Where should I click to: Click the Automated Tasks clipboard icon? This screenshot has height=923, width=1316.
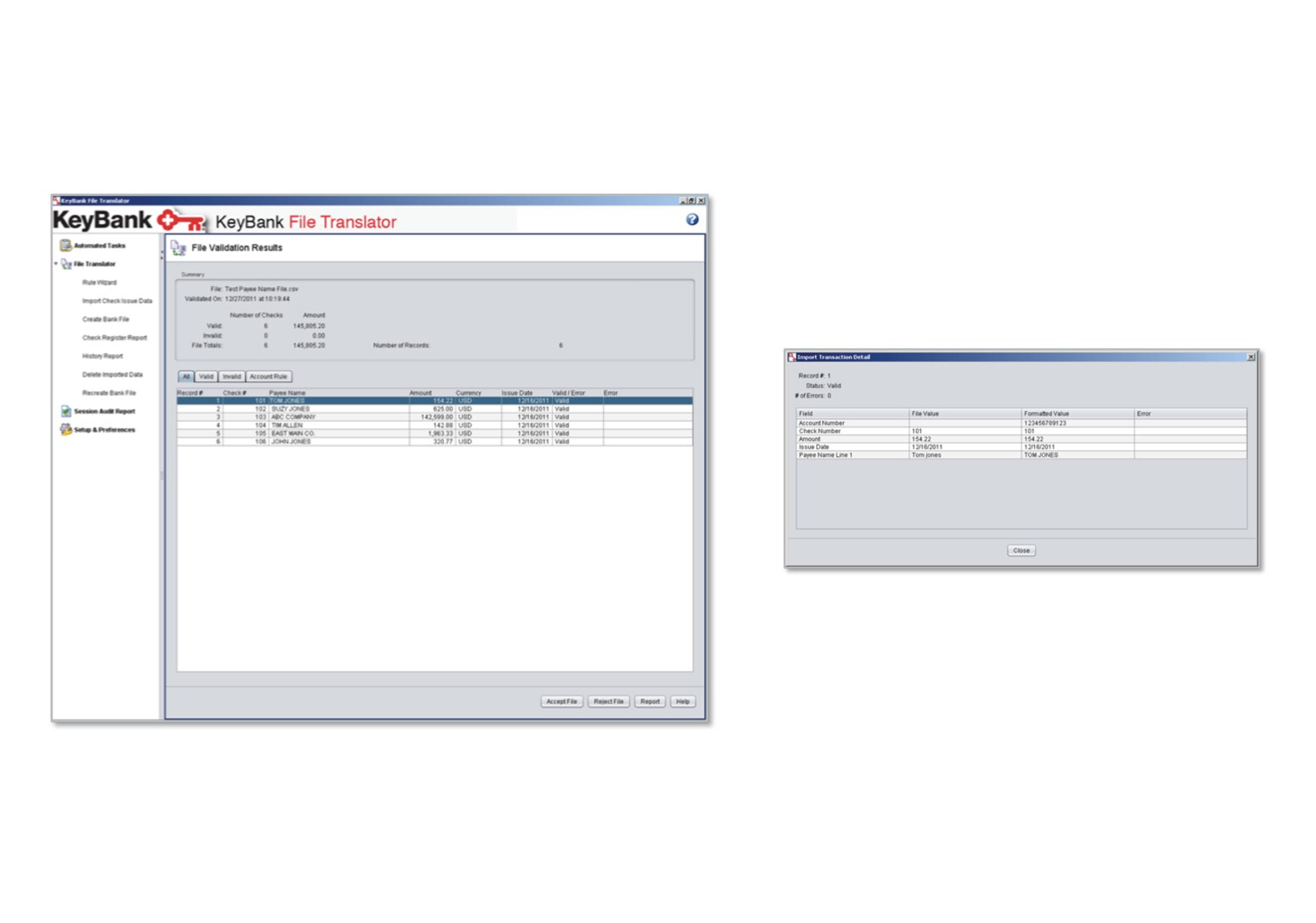click(x=65, y=245)
